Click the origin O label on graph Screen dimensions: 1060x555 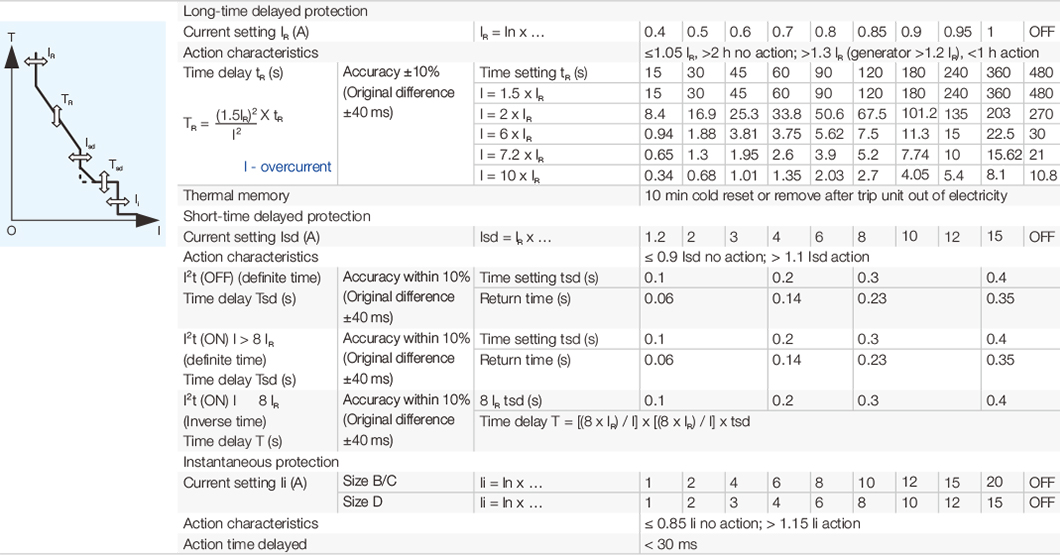pyautogui.click(x=11, y=230)
